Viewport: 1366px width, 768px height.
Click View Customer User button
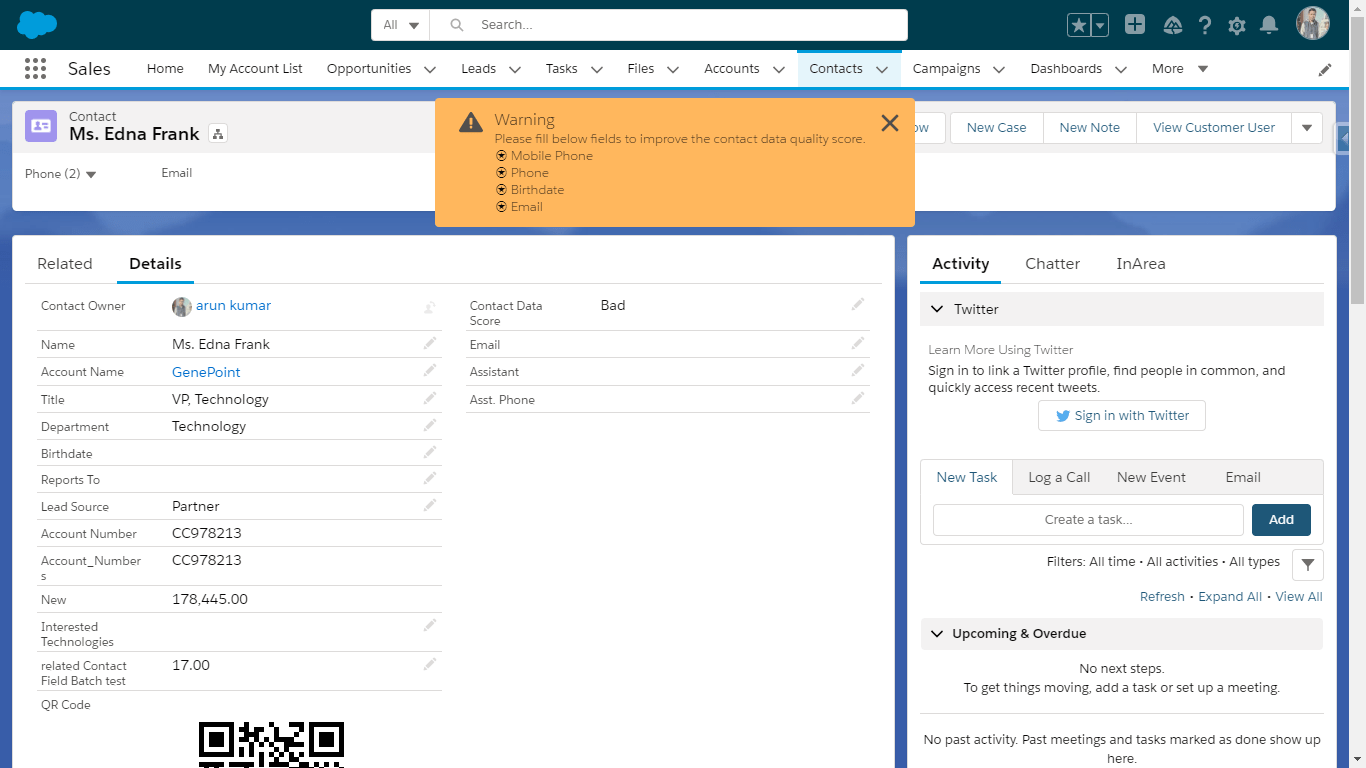[x=1214, y=128]
